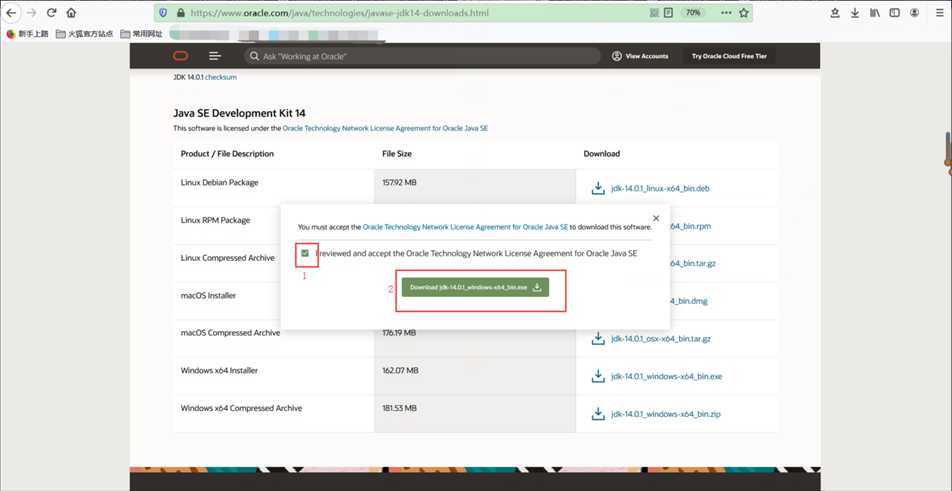Click the 'Java SE Development Kit 14' heading

click(x=239, y=113)
